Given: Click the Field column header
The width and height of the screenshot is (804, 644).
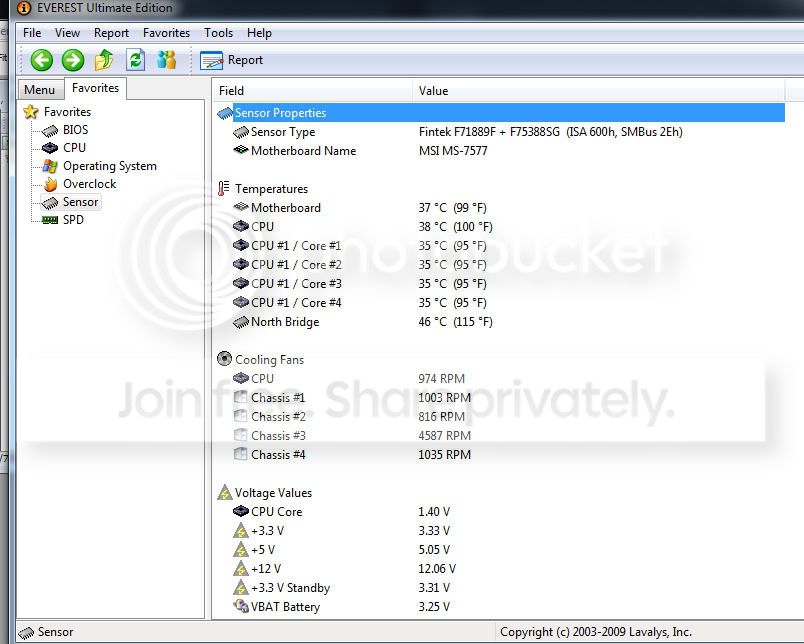Looking at the screenshot, I should (312, 91).
